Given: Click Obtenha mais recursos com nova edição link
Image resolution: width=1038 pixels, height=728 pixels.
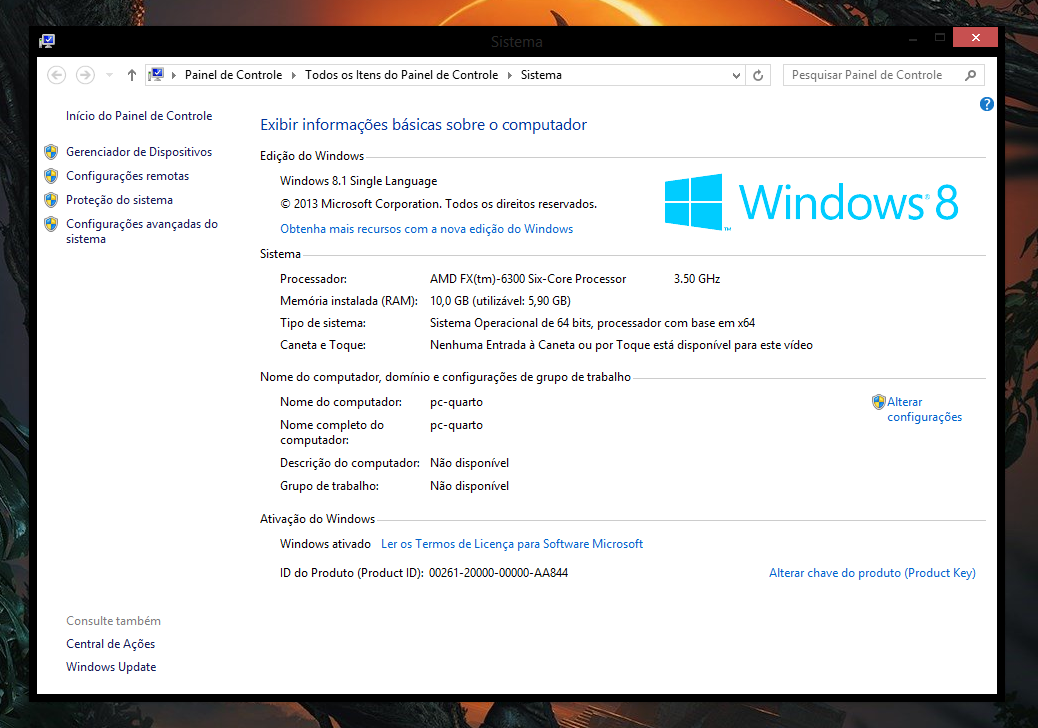Looking at the screenshot, I should click(426, 229).
